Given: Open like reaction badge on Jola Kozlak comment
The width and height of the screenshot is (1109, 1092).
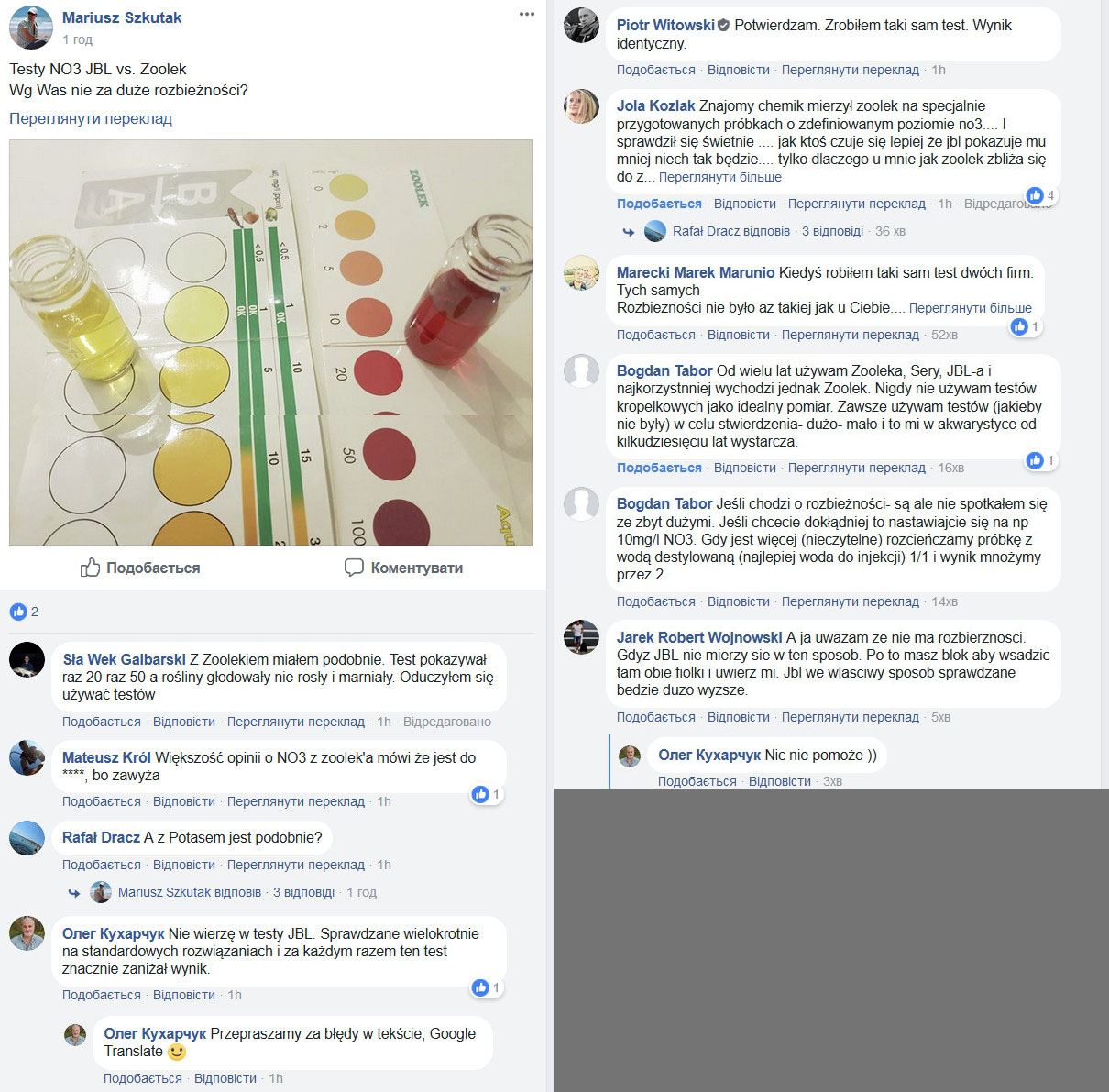Looking at the screenshot, I should (1040, 195).
